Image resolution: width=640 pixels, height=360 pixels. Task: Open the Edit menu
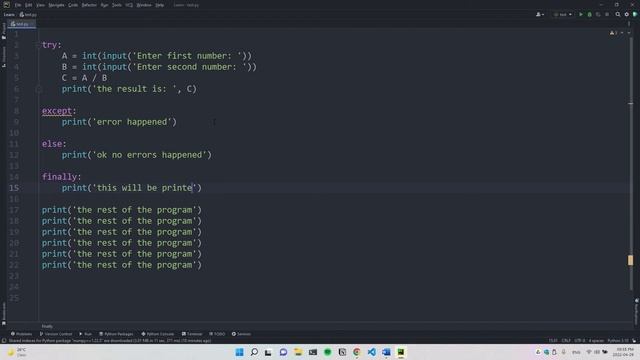28,5
